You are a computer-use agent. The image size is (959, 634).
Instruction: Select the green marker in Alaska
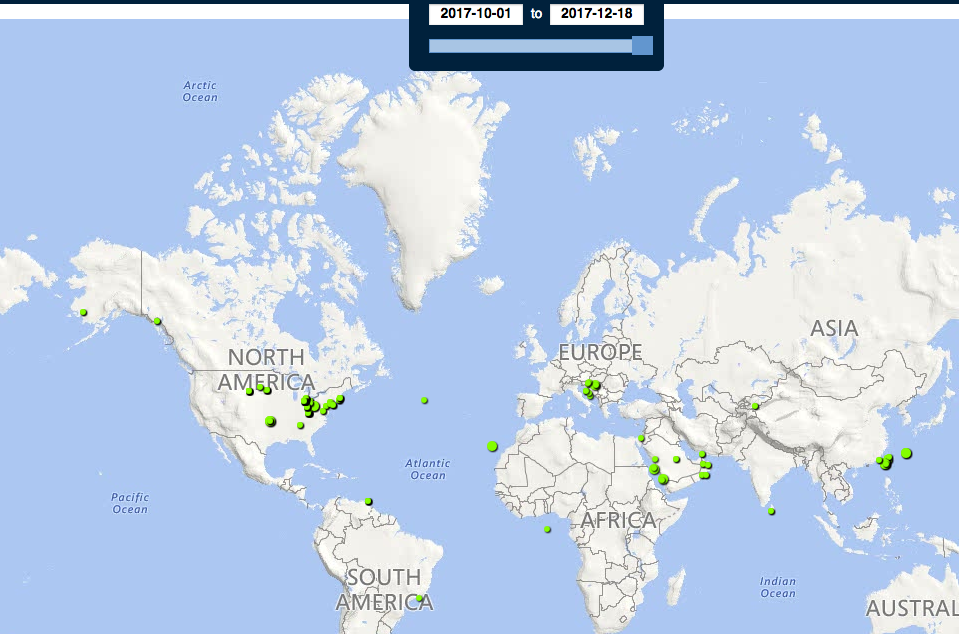coord(84,313)
